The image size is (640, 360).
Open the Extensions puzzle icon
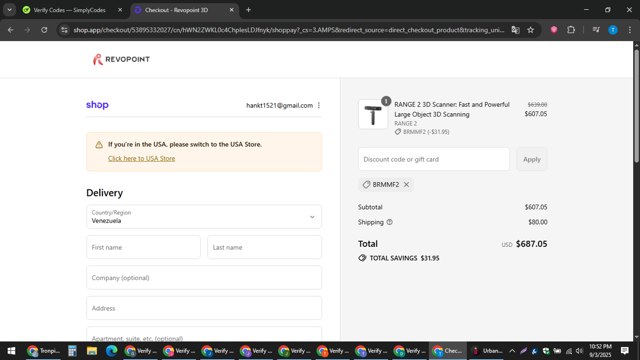[571, 30]
